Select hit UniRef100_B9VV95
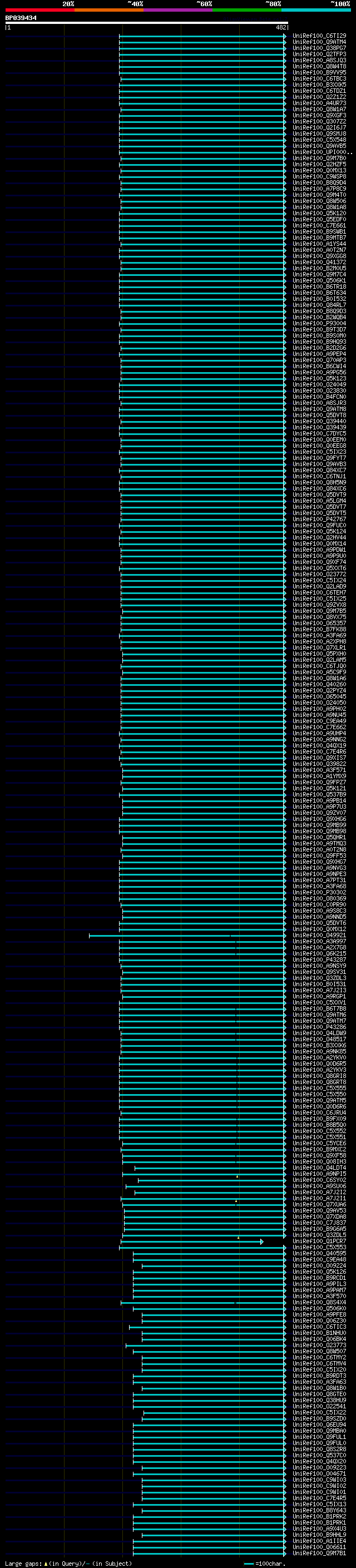 point(319,72)
